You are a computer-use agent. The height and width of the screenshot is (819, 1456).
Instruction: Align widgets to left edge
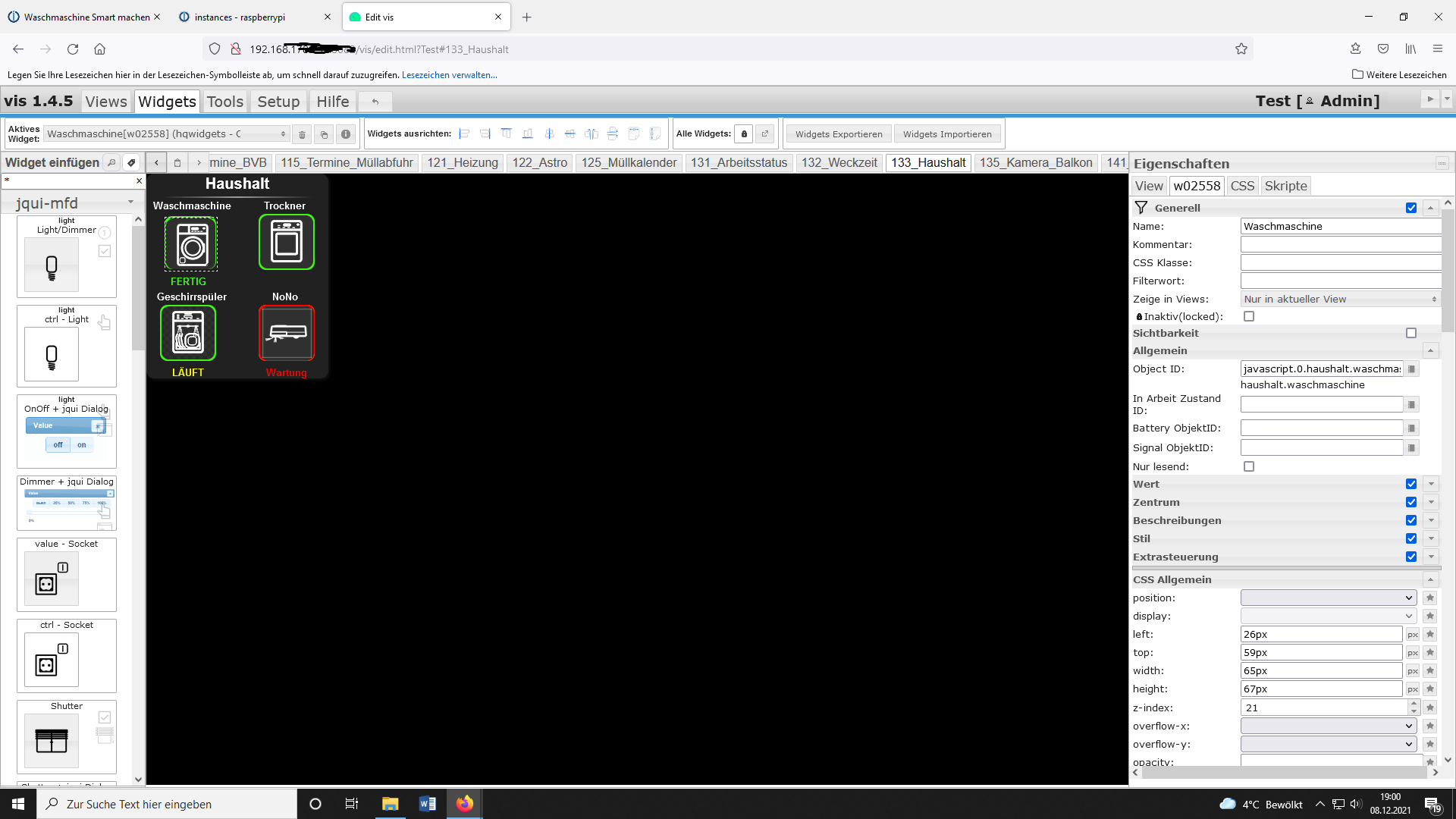click(464, 133)
